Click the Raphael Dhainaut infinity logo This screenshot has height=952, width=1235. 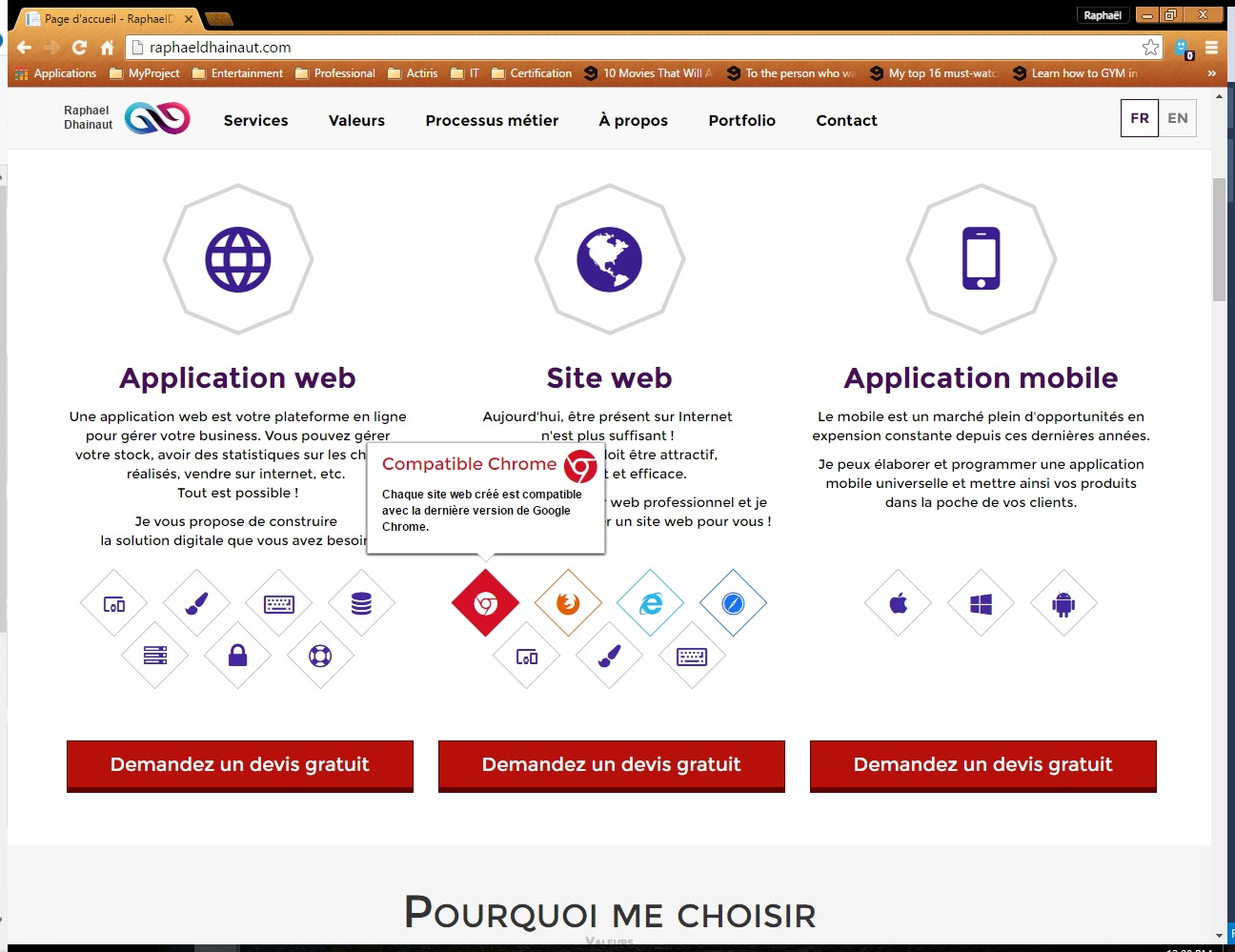coord(157,118)
